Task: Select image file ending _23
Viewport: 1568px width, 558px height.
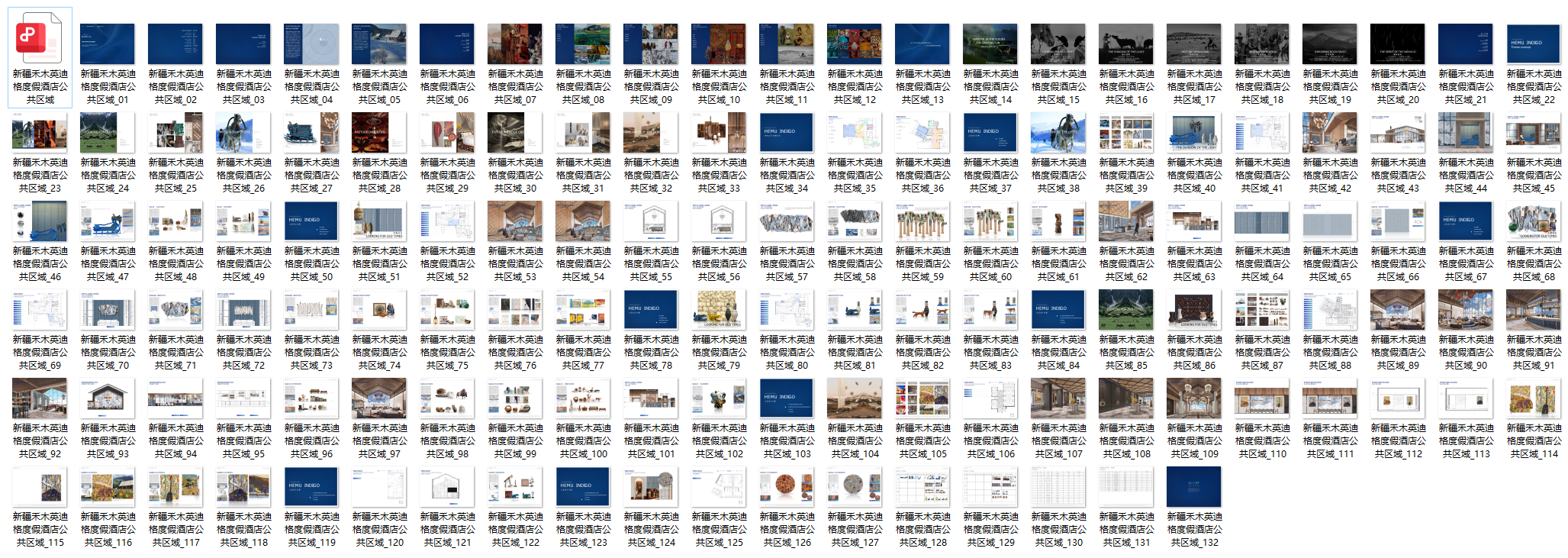Action: pyautogui.click(x=40, y=132)
